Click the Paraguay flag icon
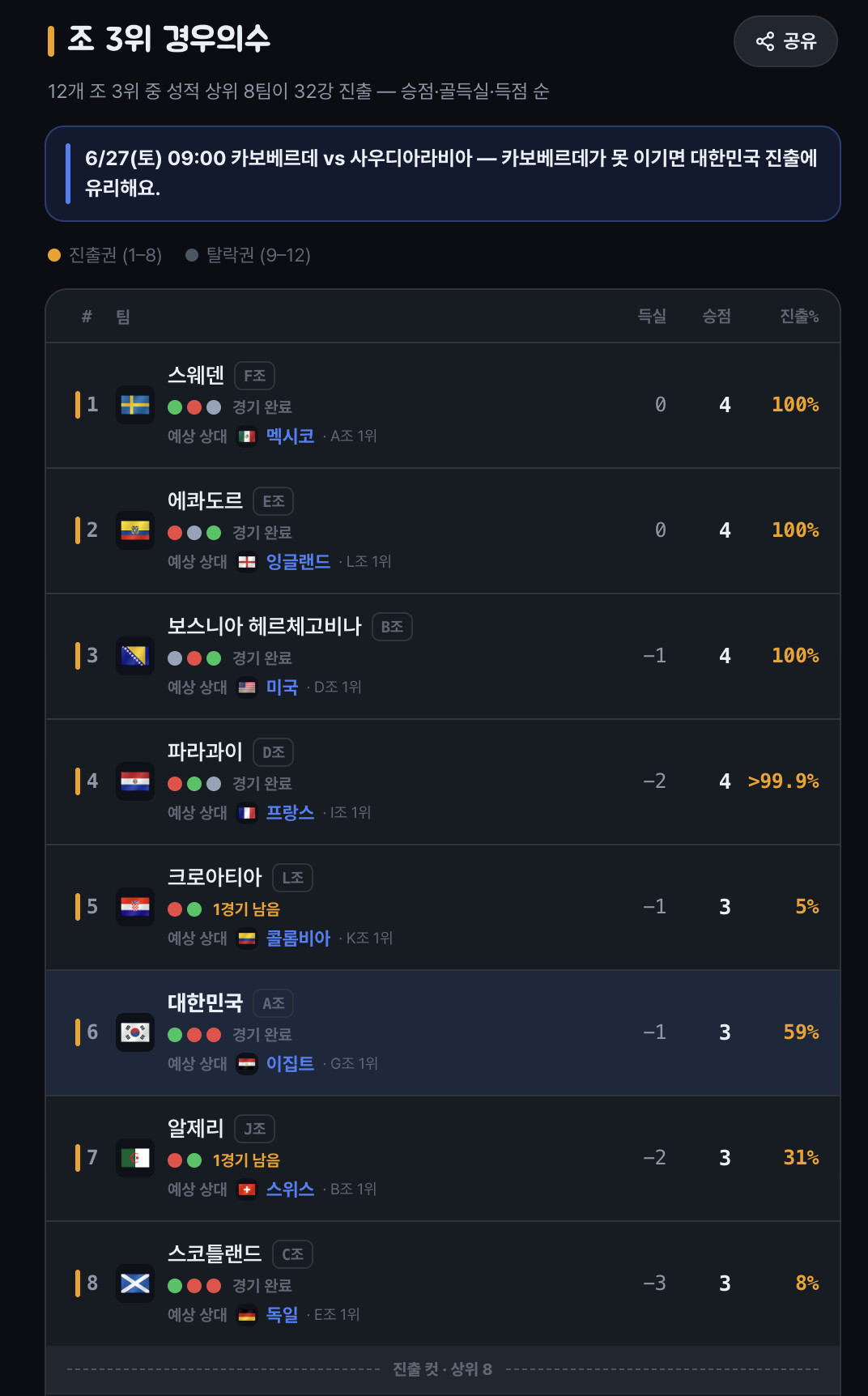 (135, 781)
